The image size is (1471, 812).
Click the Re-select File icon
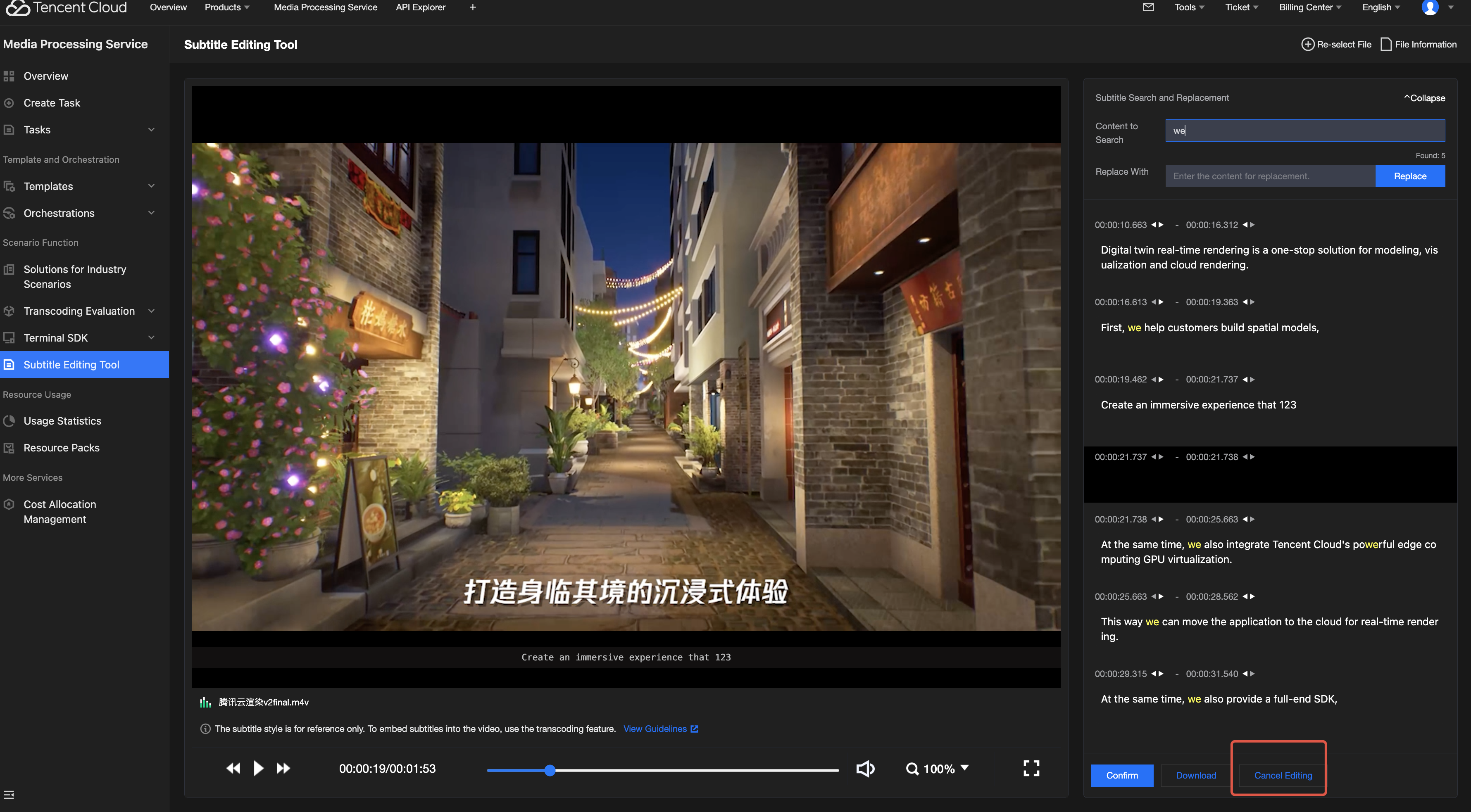(x=1307, y=45)
